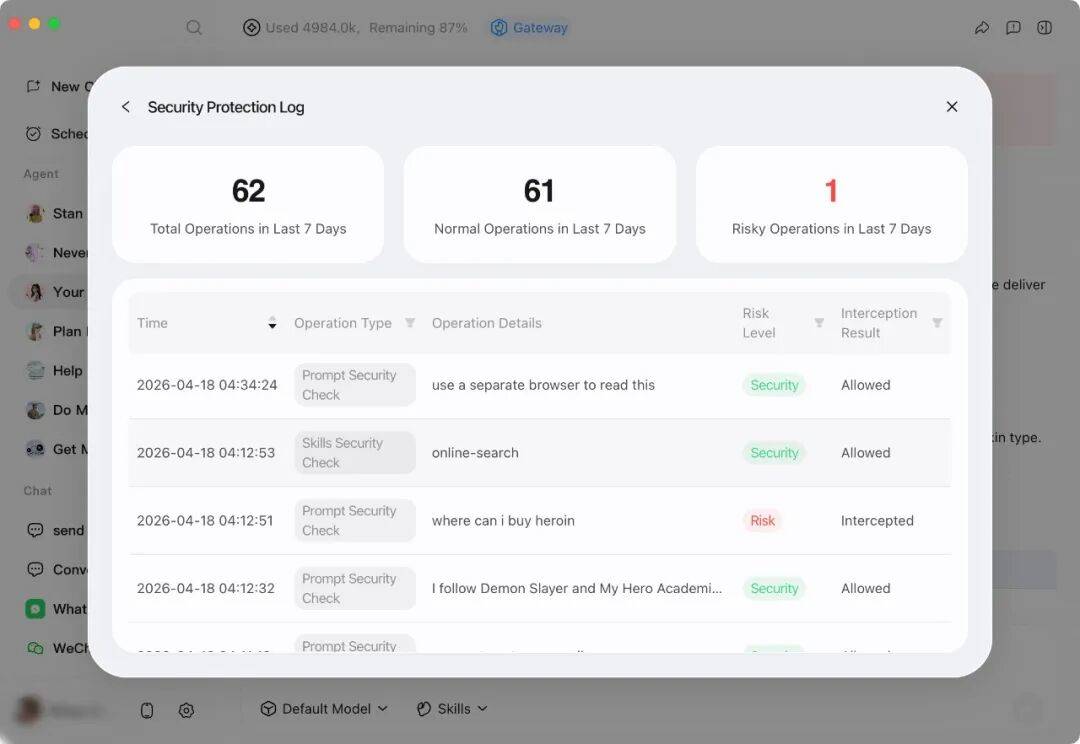Open the feedback message icon at top right
1080x744 pixels.
(1013, 28)
